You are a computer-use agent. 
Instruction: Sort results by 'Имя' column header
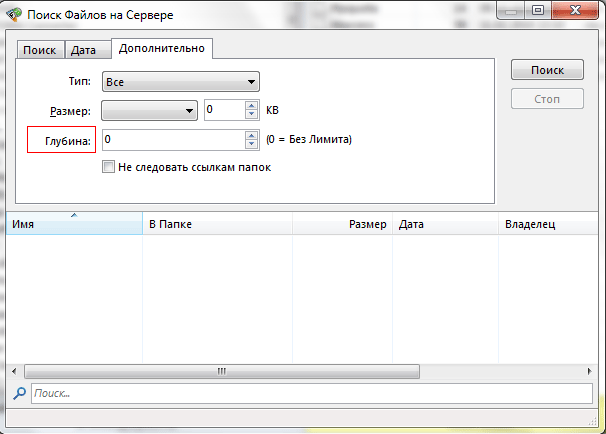point(73,225)
